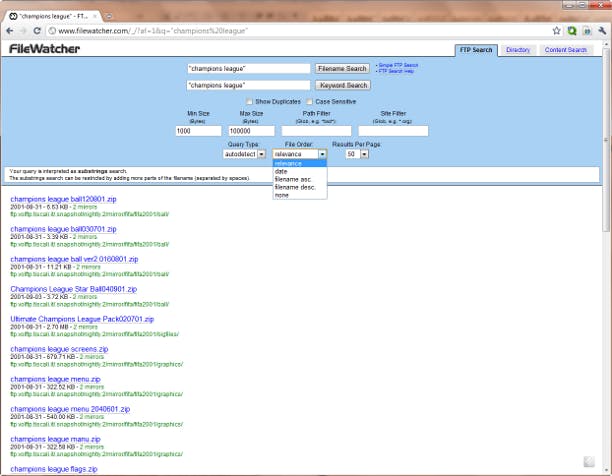Open the Results Per Page dropdown

(x=357, y=154)
